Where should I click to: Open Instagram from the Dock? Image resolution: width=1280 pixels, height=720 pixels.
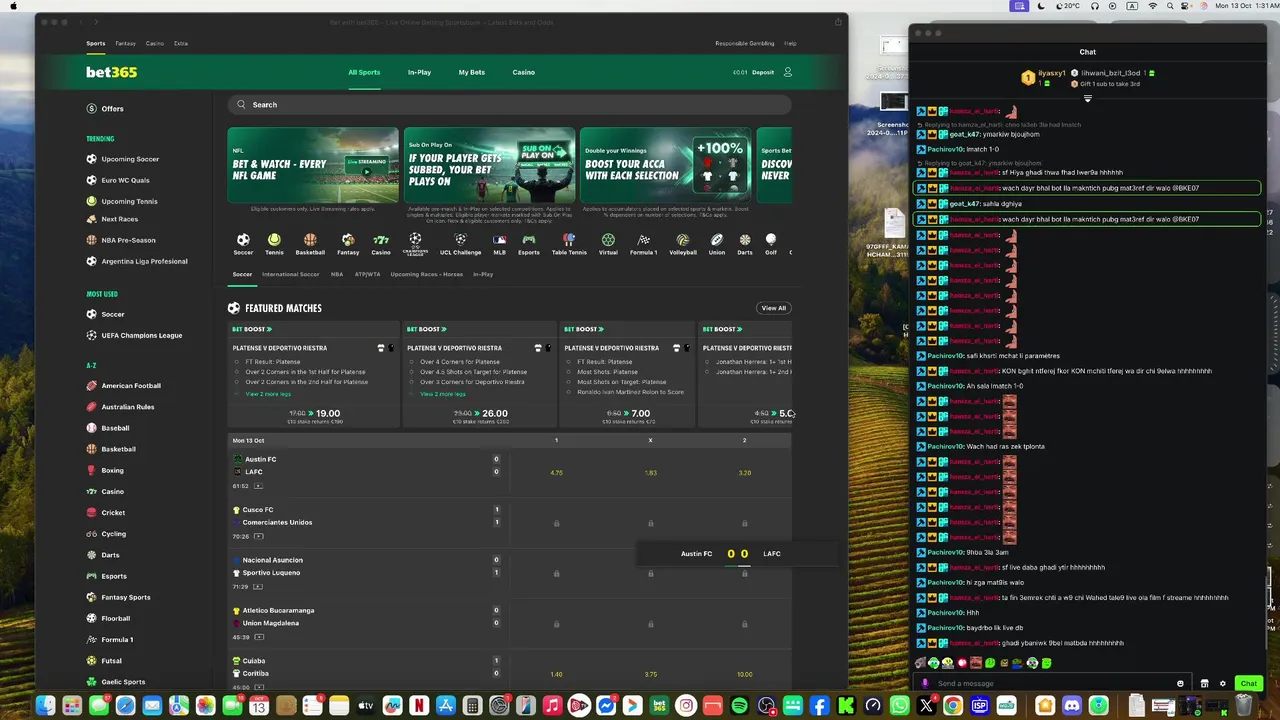tap(686, 706)
